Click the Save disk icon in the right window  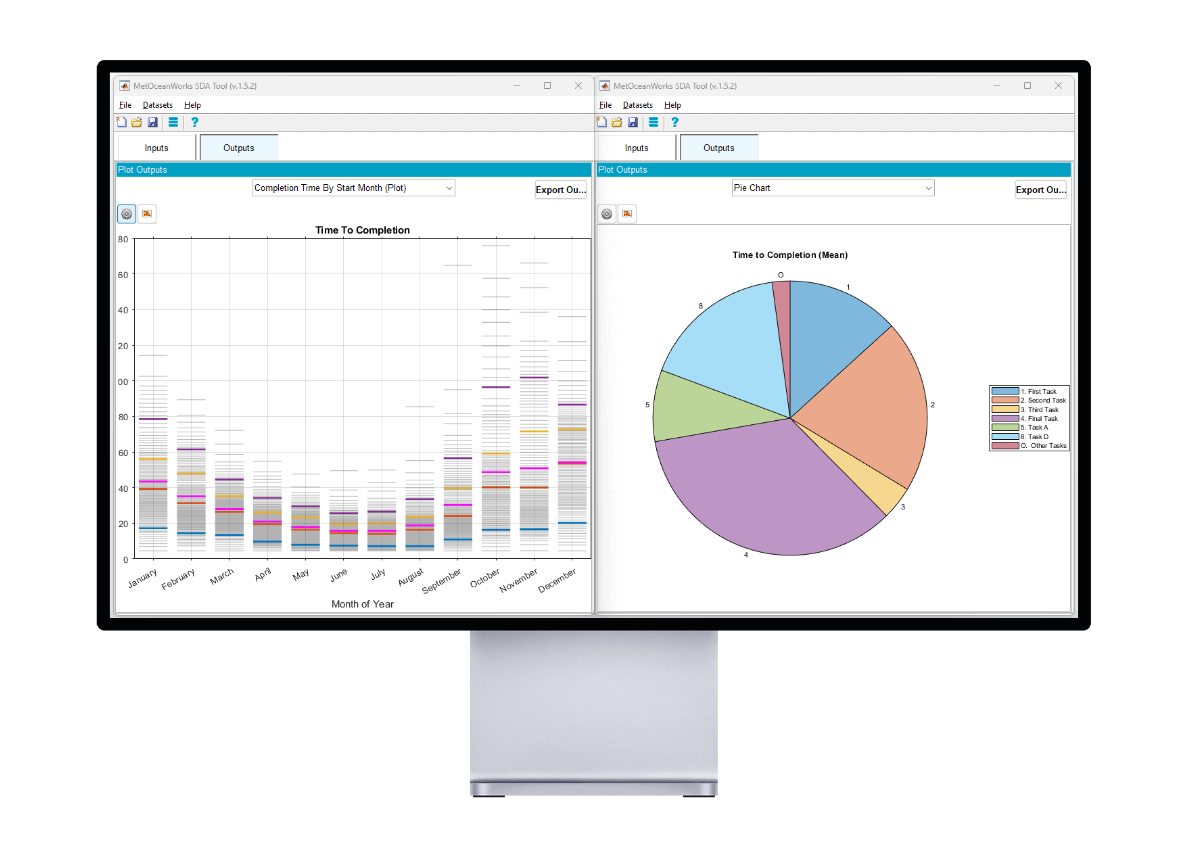click(633, 122)
